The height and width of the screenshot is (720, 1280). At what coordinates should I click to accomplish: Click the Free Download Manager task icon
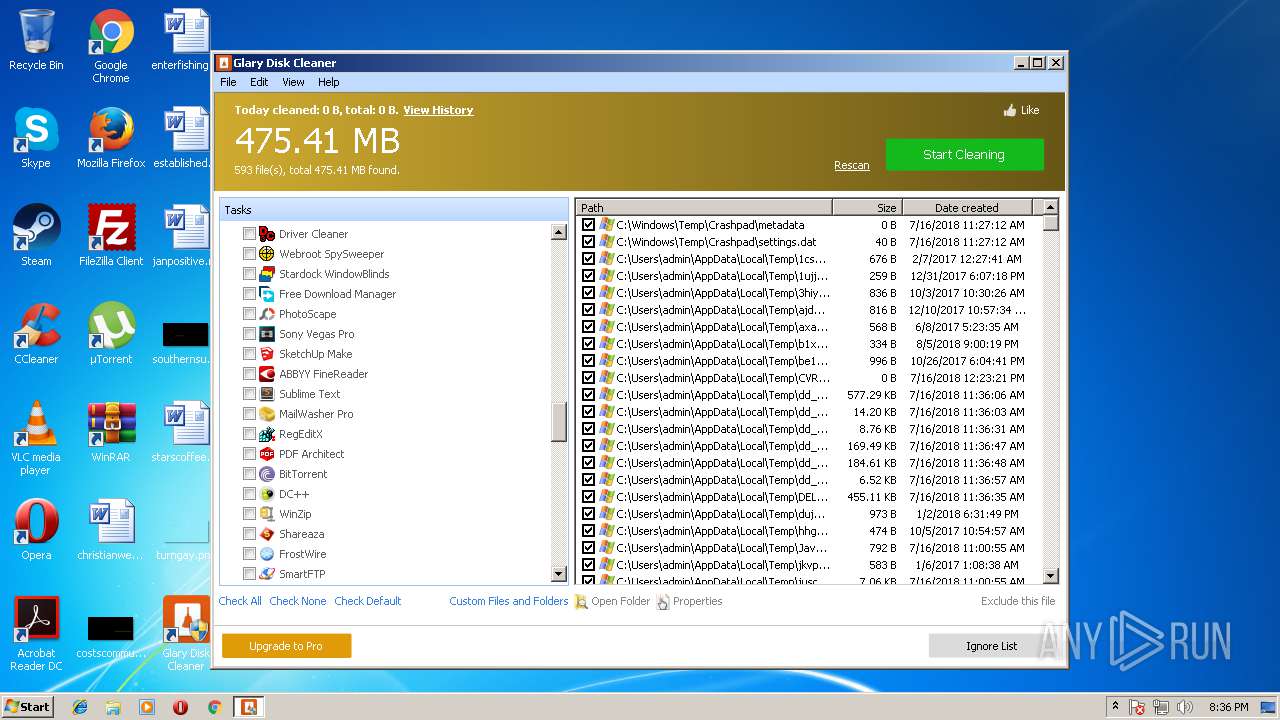point(267,294)
